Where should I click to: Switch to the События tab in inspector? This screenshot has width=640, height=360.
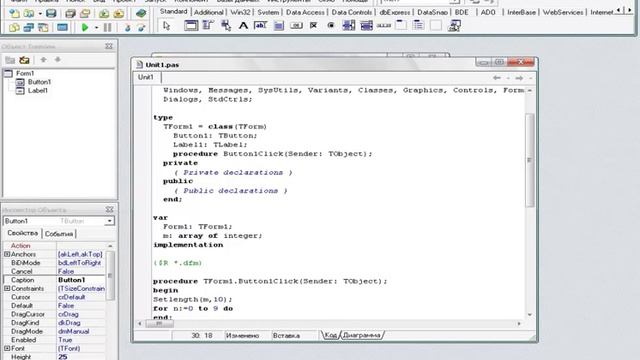(x=59, y=234)
